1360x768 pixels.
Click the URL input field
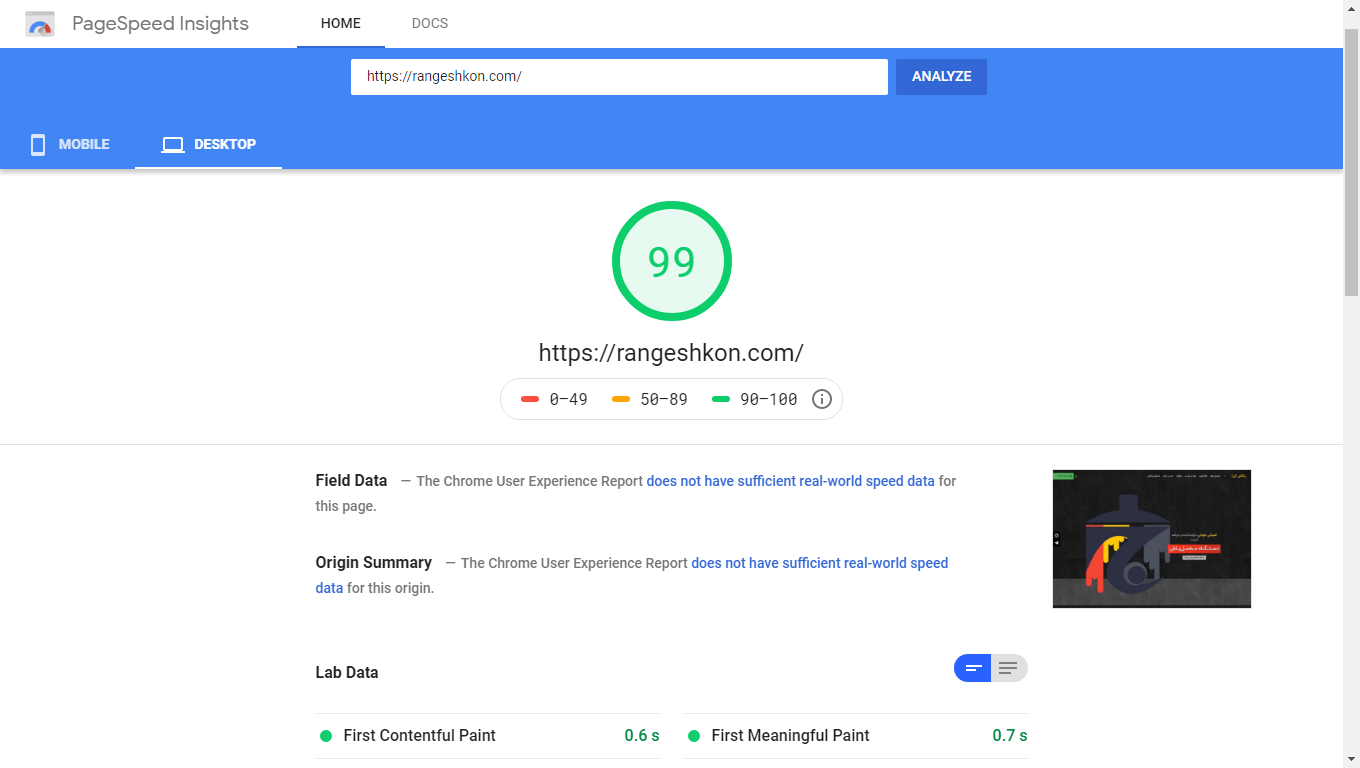pyautogui.click(x=619, y=77)
